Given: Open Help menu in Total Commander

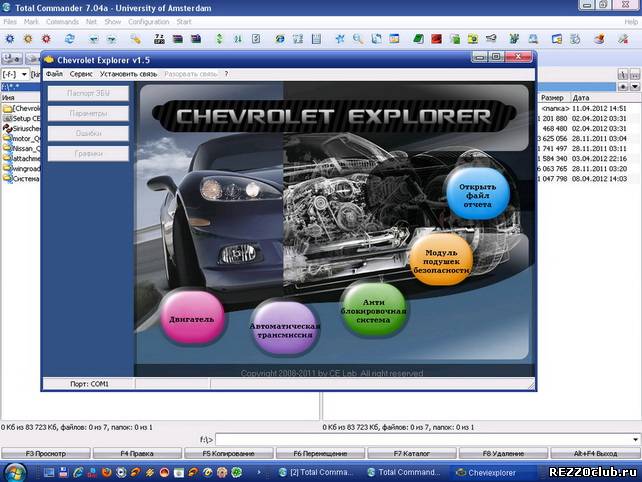Looking at the screenshot, I should point(631,22).
